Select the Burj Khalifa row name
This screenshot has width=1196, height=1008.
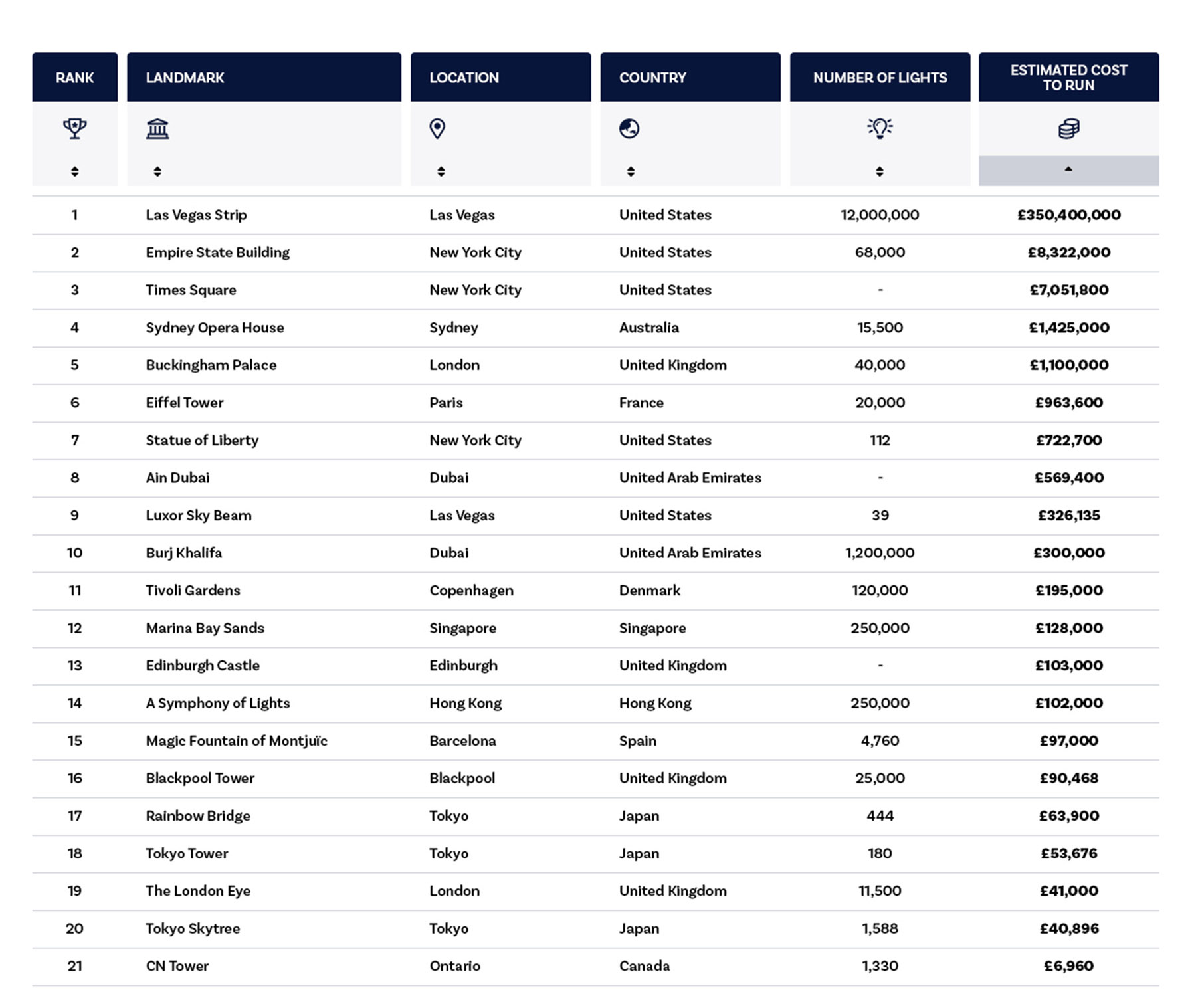click(184, 553)
